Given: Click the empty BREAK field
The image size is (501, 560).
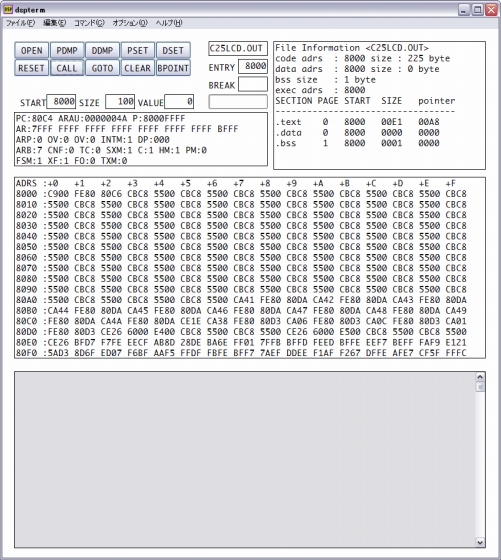Looking at the screenshot, I should pyautogui.click(x=253, y=84).
